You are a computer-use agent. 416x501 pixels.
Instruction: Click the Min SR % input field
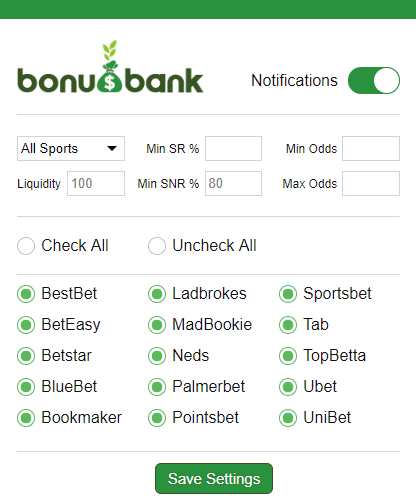click(x=233, y=148)
